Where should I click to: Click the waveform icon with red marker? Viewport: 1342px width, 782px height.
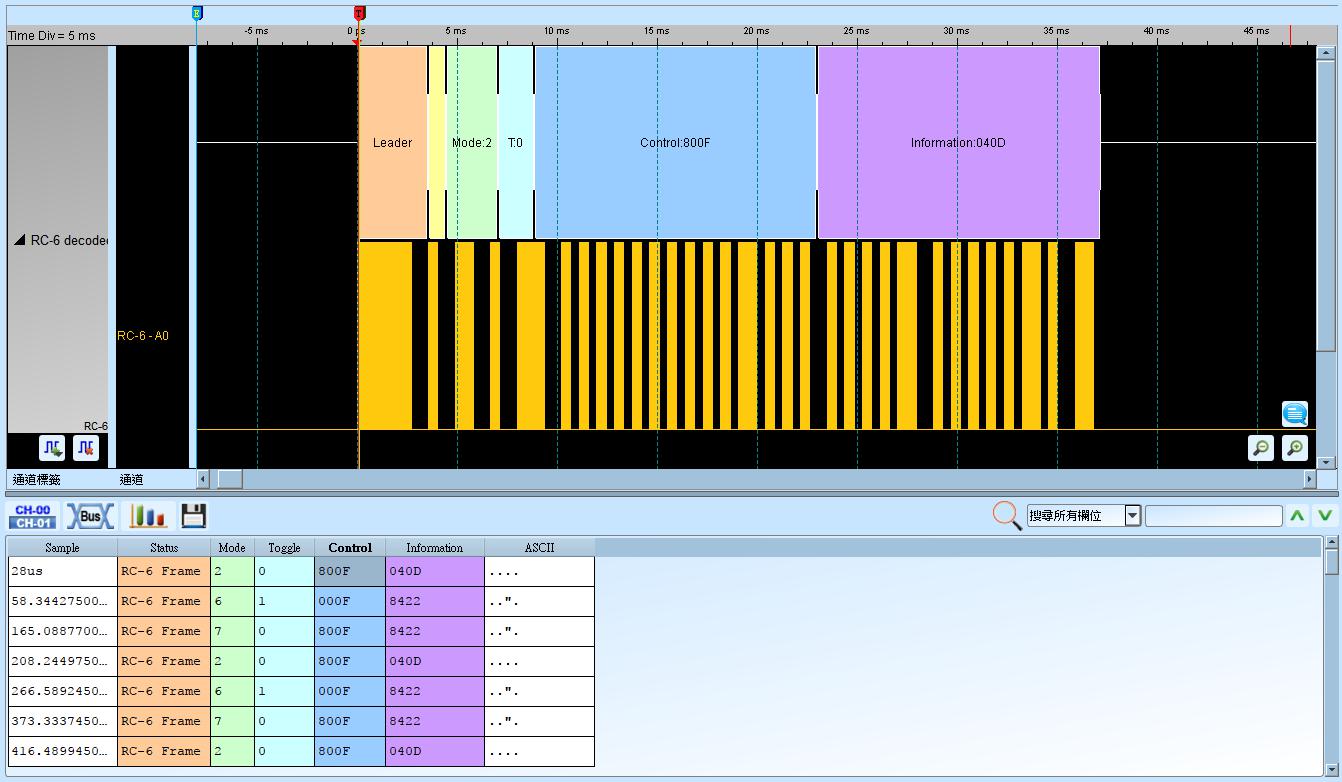[86, 448]
